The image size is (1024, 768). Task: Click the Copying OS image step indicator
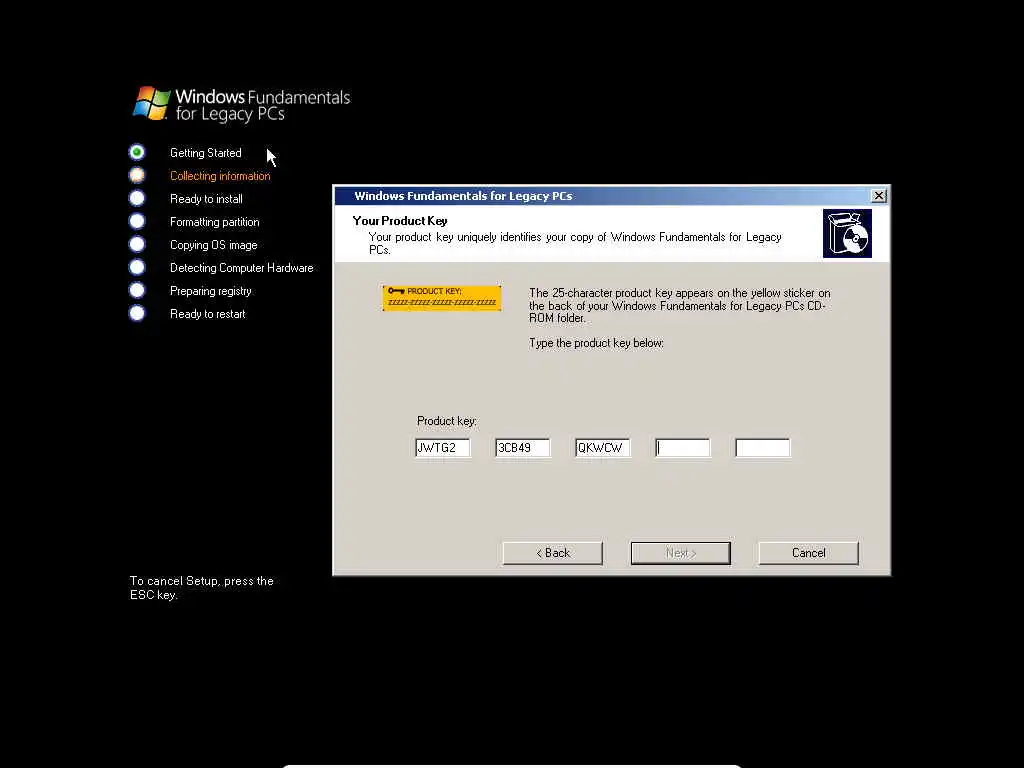[x=137, y=244]
